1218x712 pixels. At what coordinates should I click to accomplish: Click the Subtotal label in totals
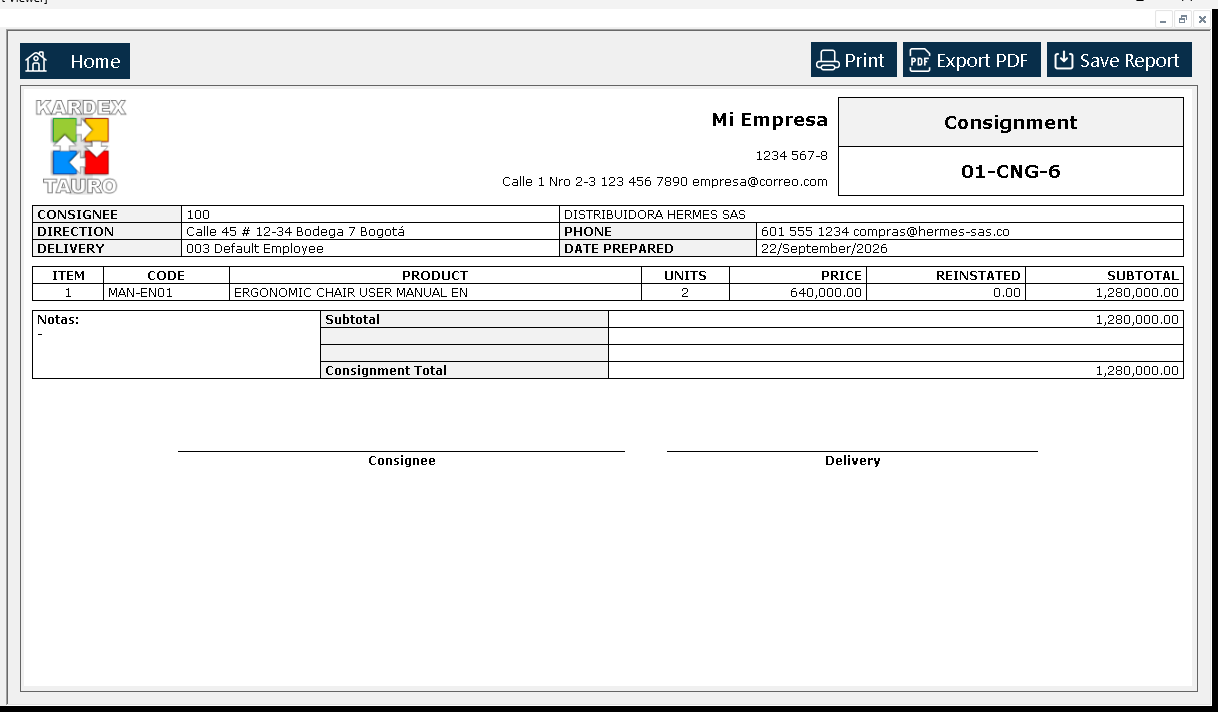click(352, 320)
